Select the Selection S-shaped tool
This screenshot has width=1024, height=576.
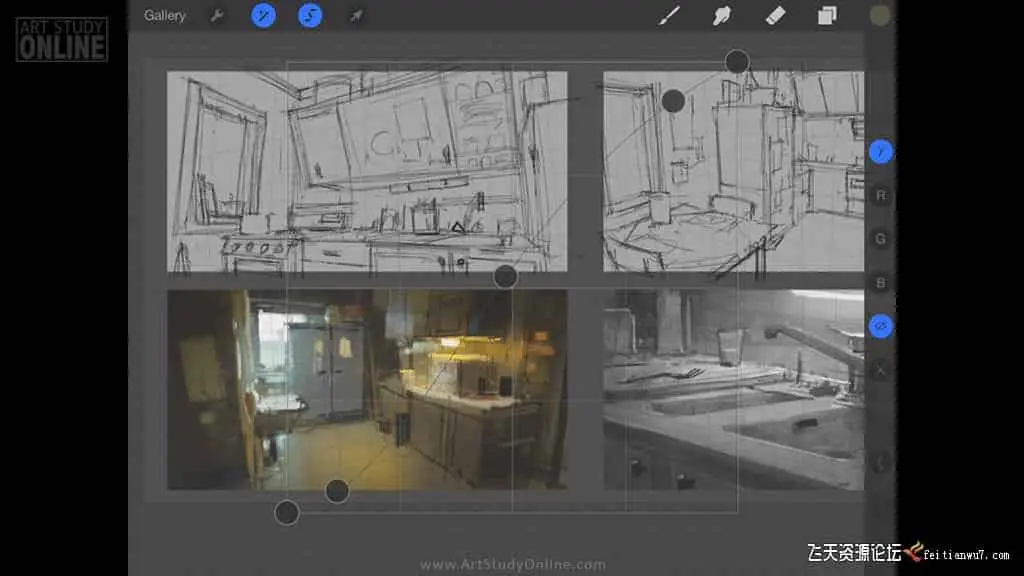[x=310, y=16]
